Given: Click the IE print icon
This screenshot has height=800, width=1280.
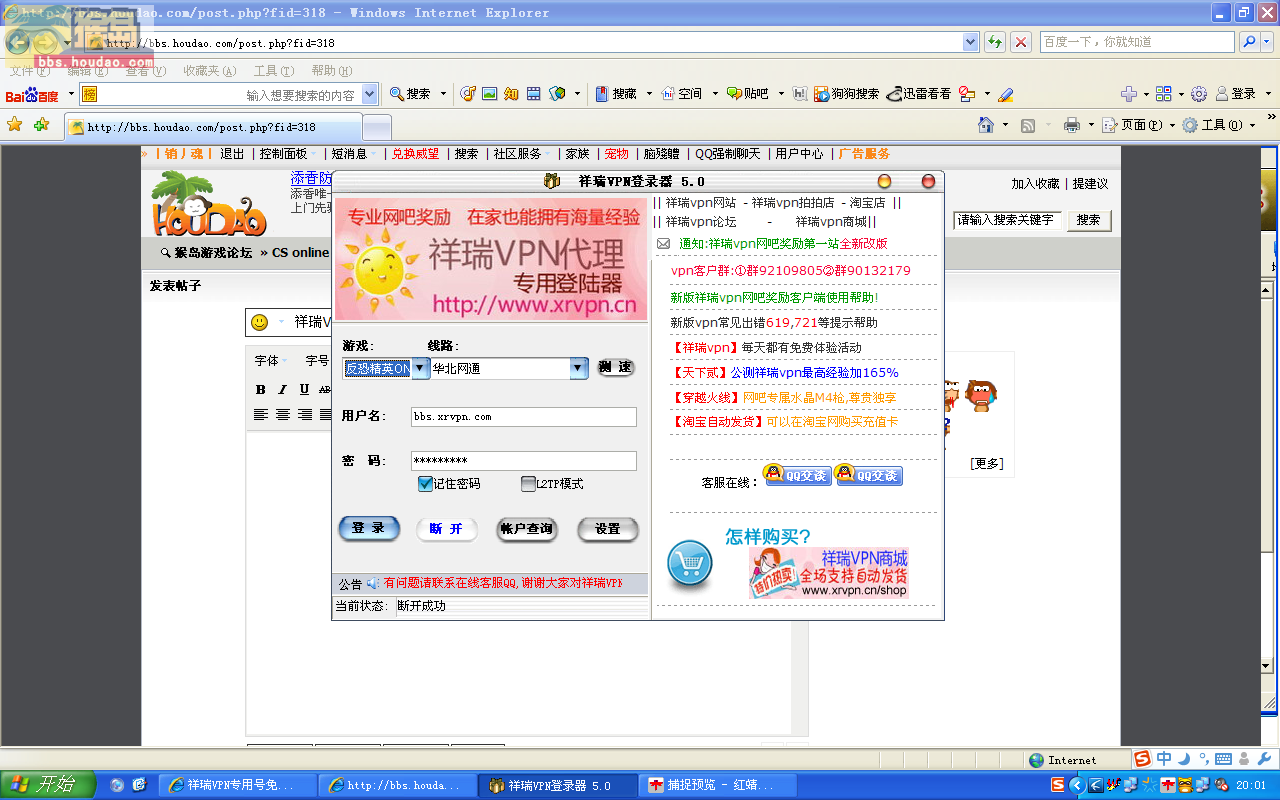Looking at the screenshot, I should tap(1072, 125).
